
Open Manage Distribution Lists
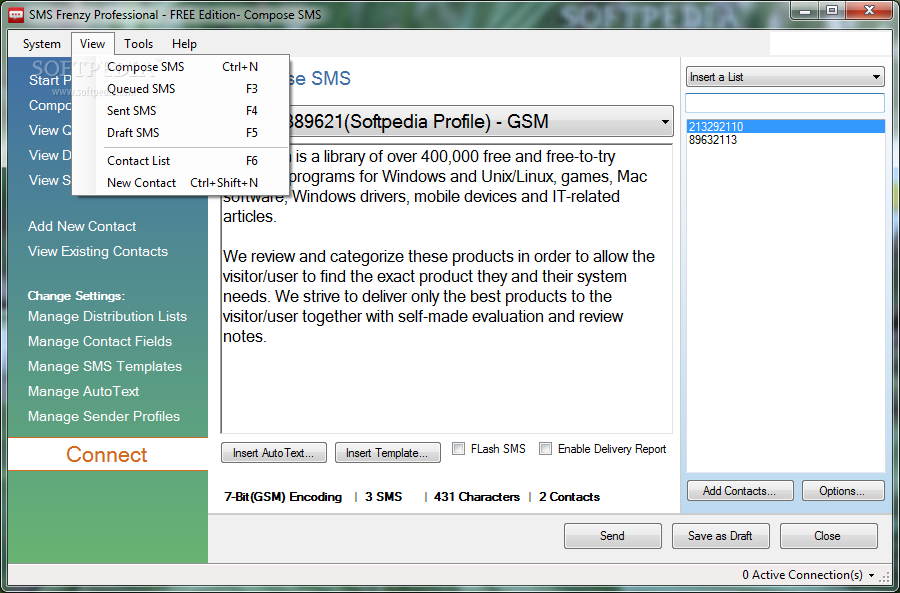point(107,316)
